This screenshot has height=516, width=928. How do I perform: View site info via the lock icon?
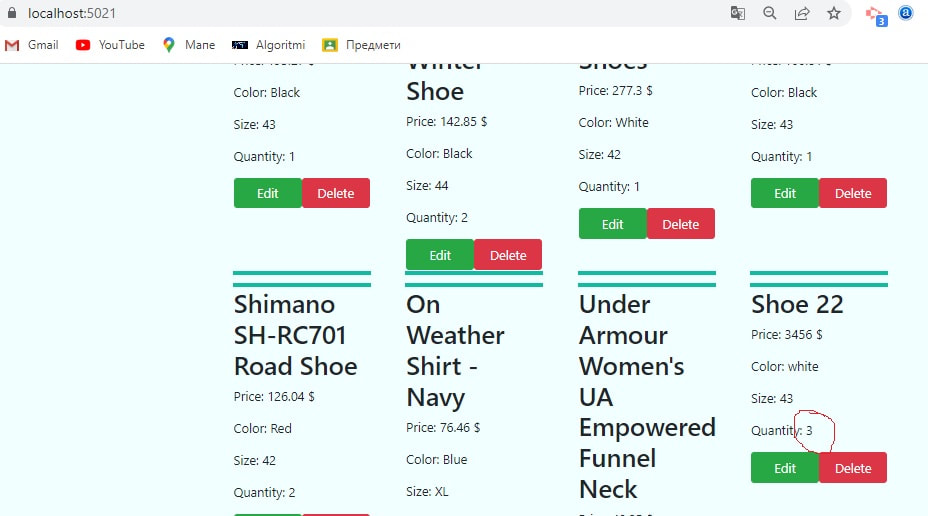(12, 12)
